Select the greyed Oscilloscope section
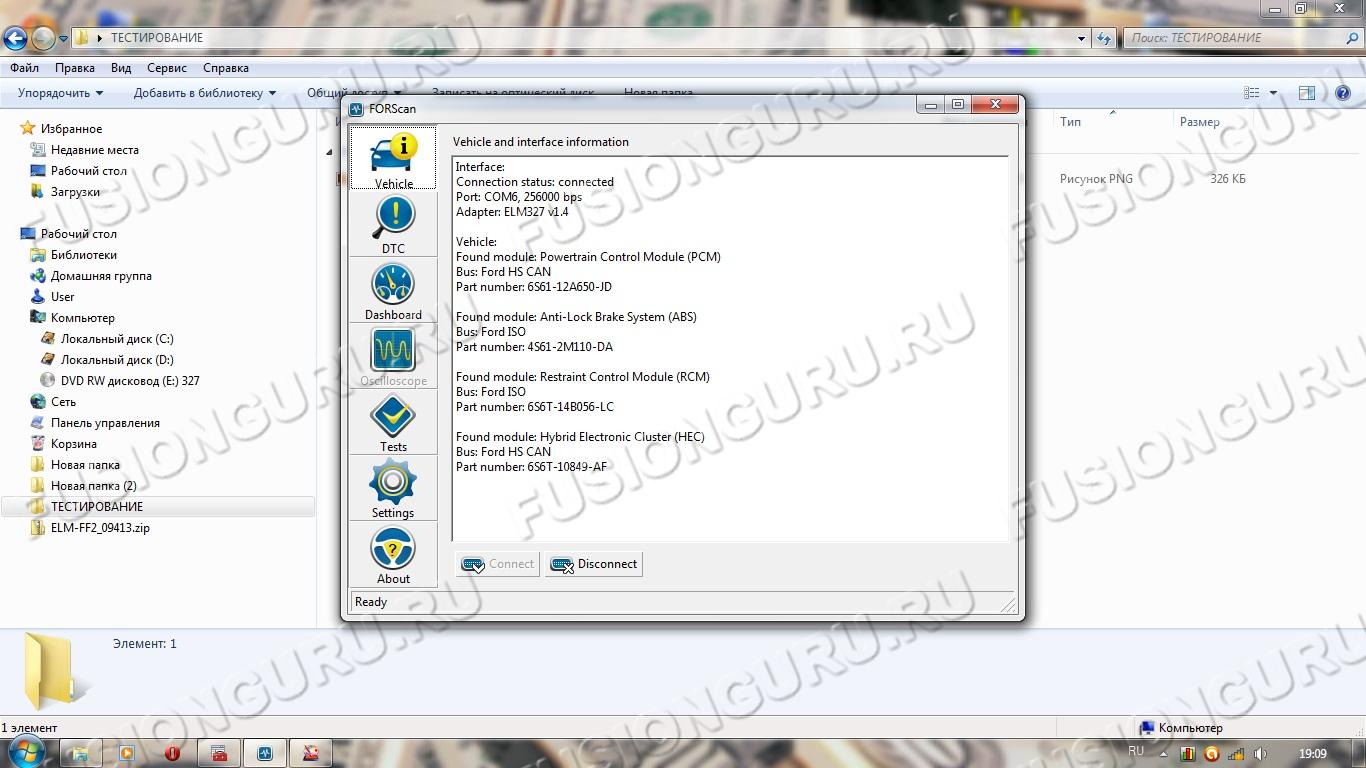Screen dimensions: 1366x768 (x=393, y=356)
